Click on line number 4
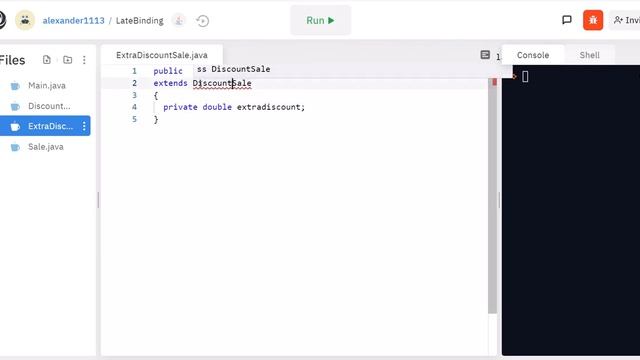Screen dimensions: 640x360 [134, 107]
